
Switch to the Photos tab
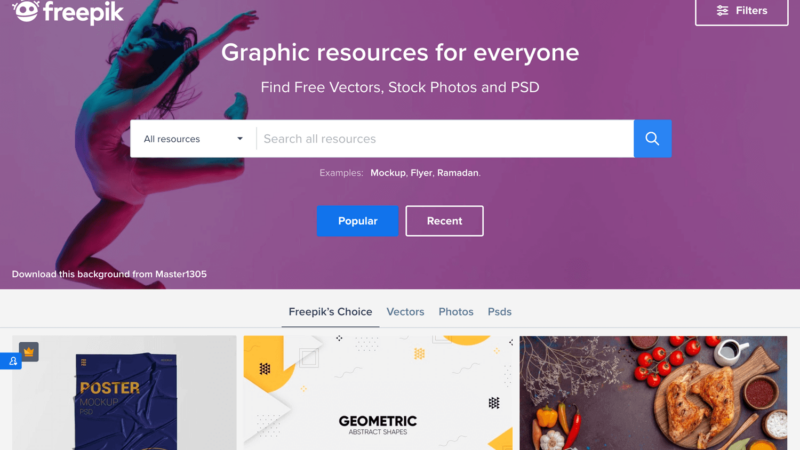[x=456, y=312]
